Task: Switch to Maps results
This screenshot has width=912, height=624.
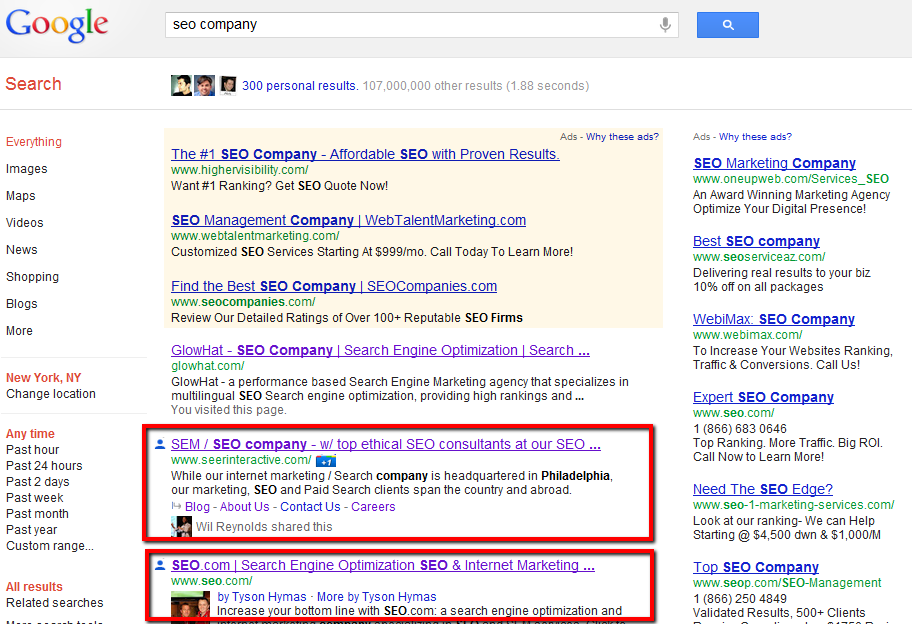Action: [20, 196]
